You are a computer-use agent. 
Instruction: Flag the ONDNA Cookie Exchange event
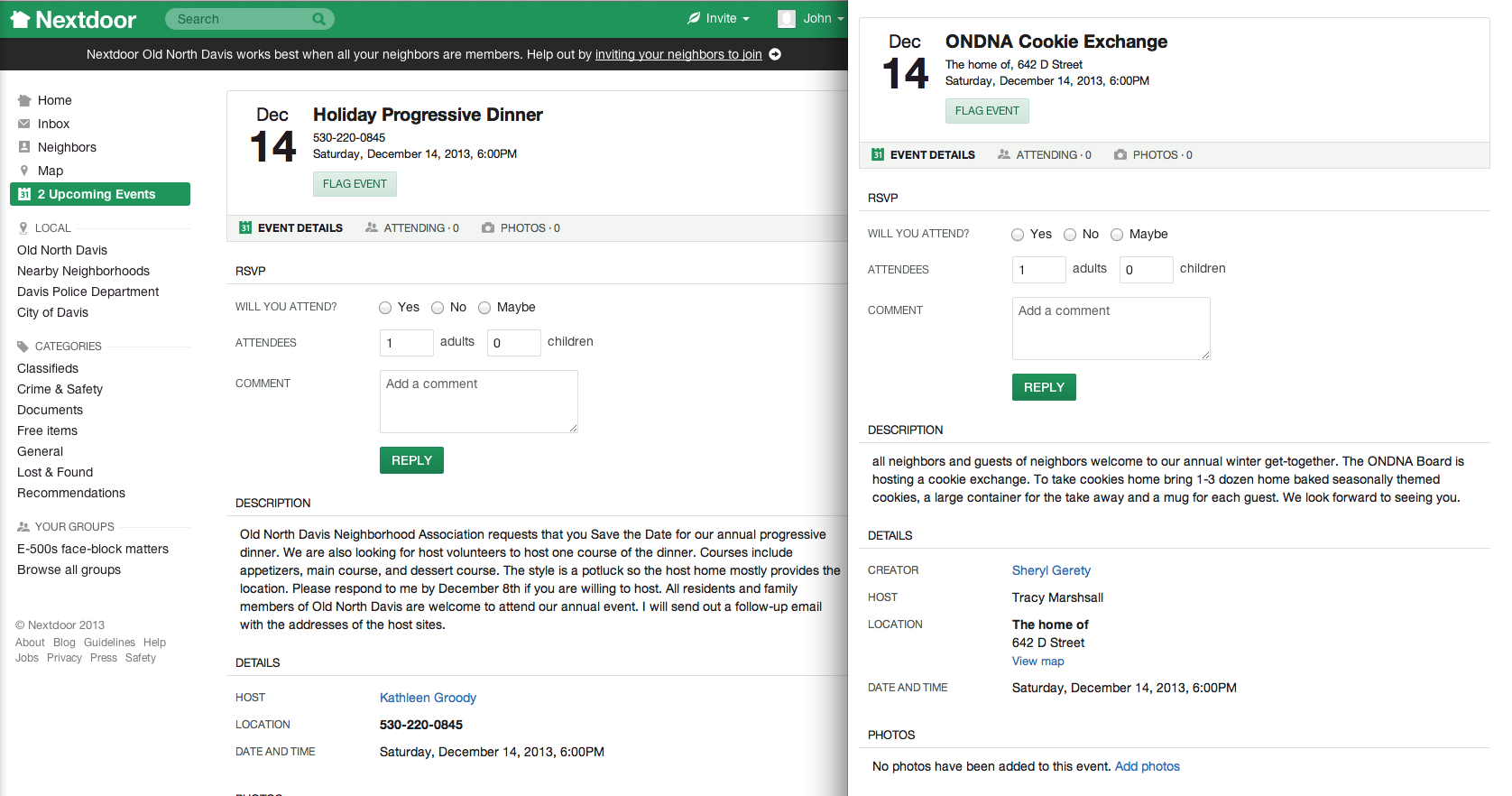tap(987, 111)
